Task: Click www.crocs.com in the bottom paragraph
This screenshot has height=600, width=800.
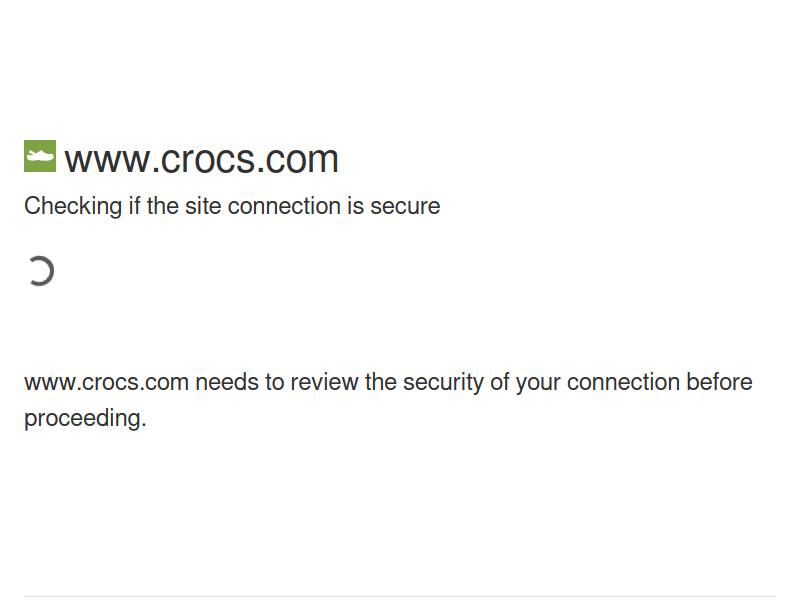Action: (x=107, y=383)
